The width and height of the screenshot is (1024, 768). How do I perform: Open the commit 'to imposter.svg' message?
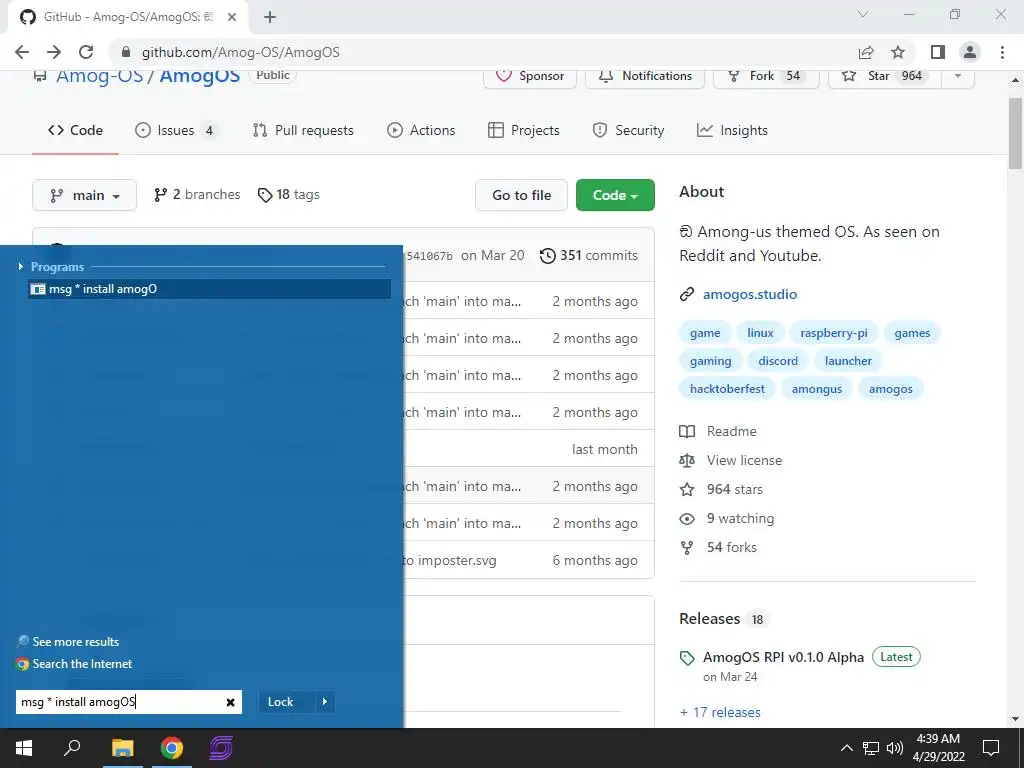[x=449, y=561]
